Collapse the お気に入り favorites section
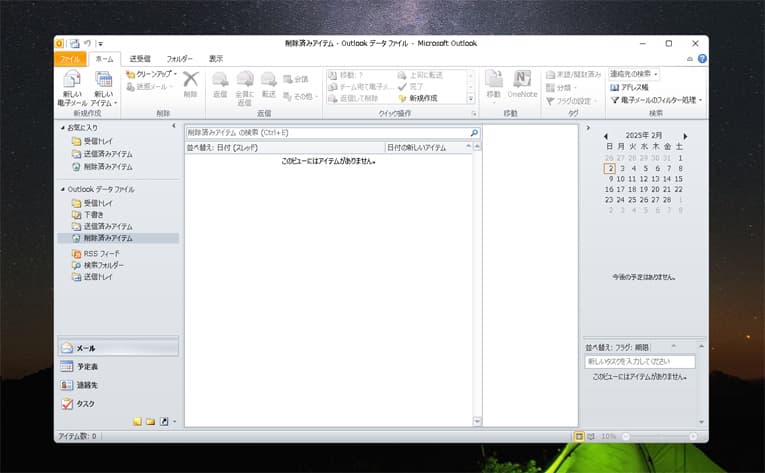Screen dimensions: 765x473 62,128
